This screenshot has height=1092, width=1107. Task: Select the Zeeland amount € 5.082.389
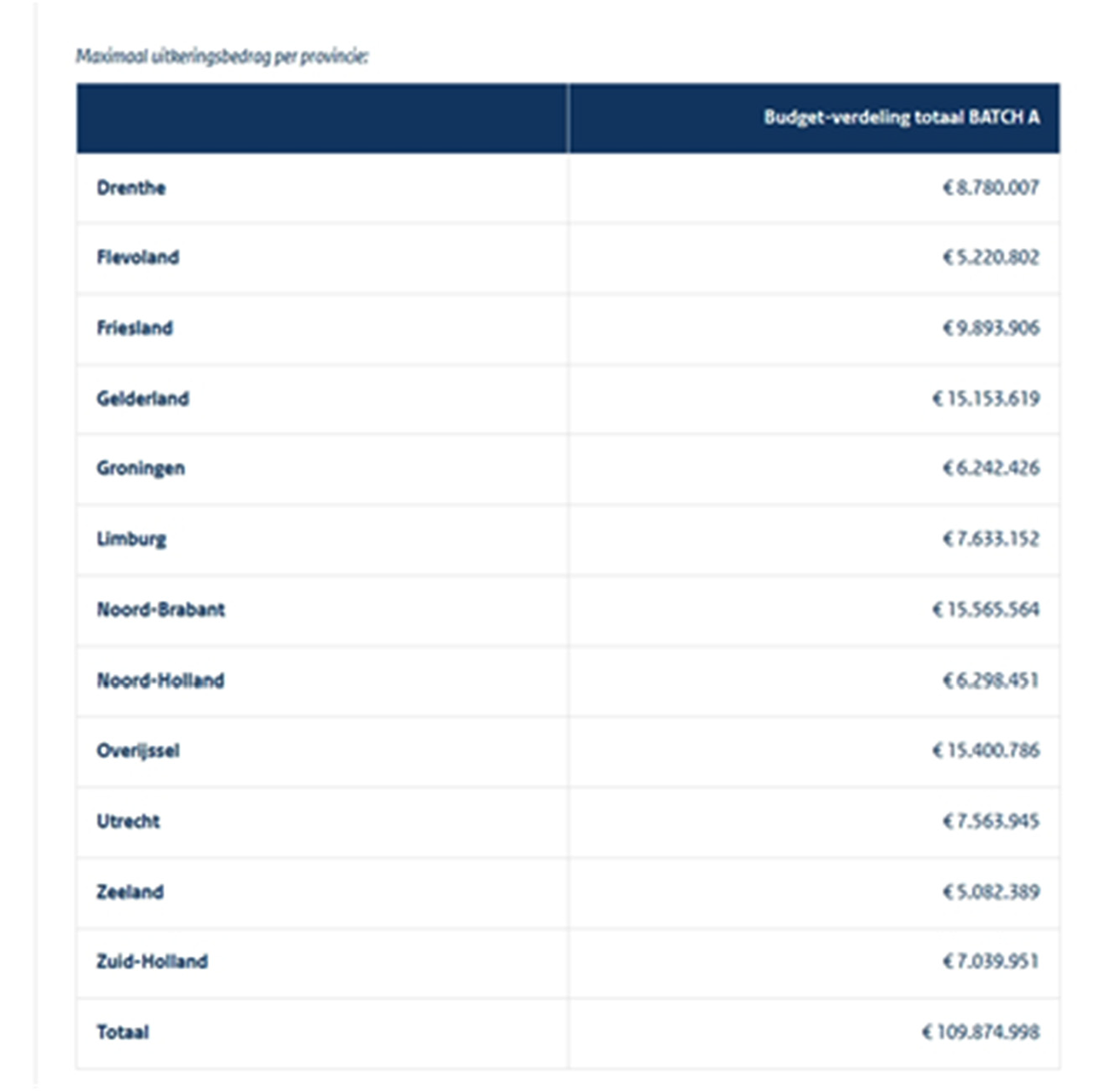point(990,892)
